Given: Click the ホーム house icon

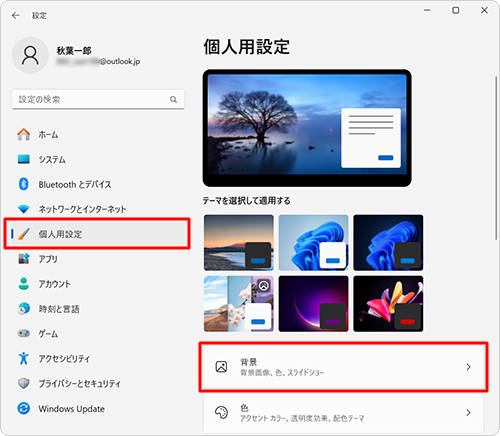Looking at the screenshot, I should [24, 134].
